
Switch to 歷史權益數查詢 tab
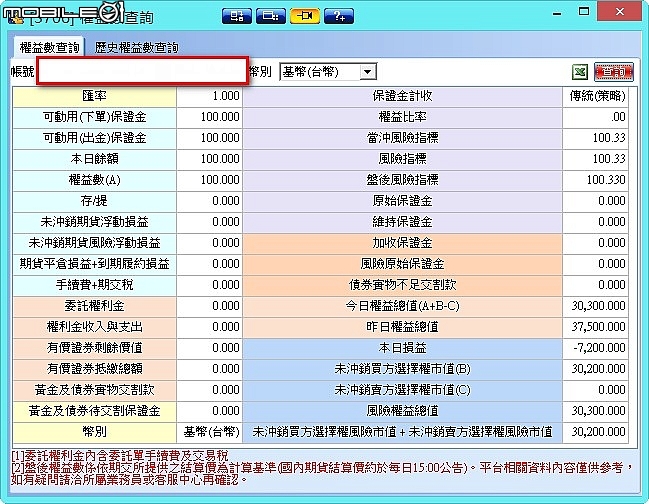137,48
